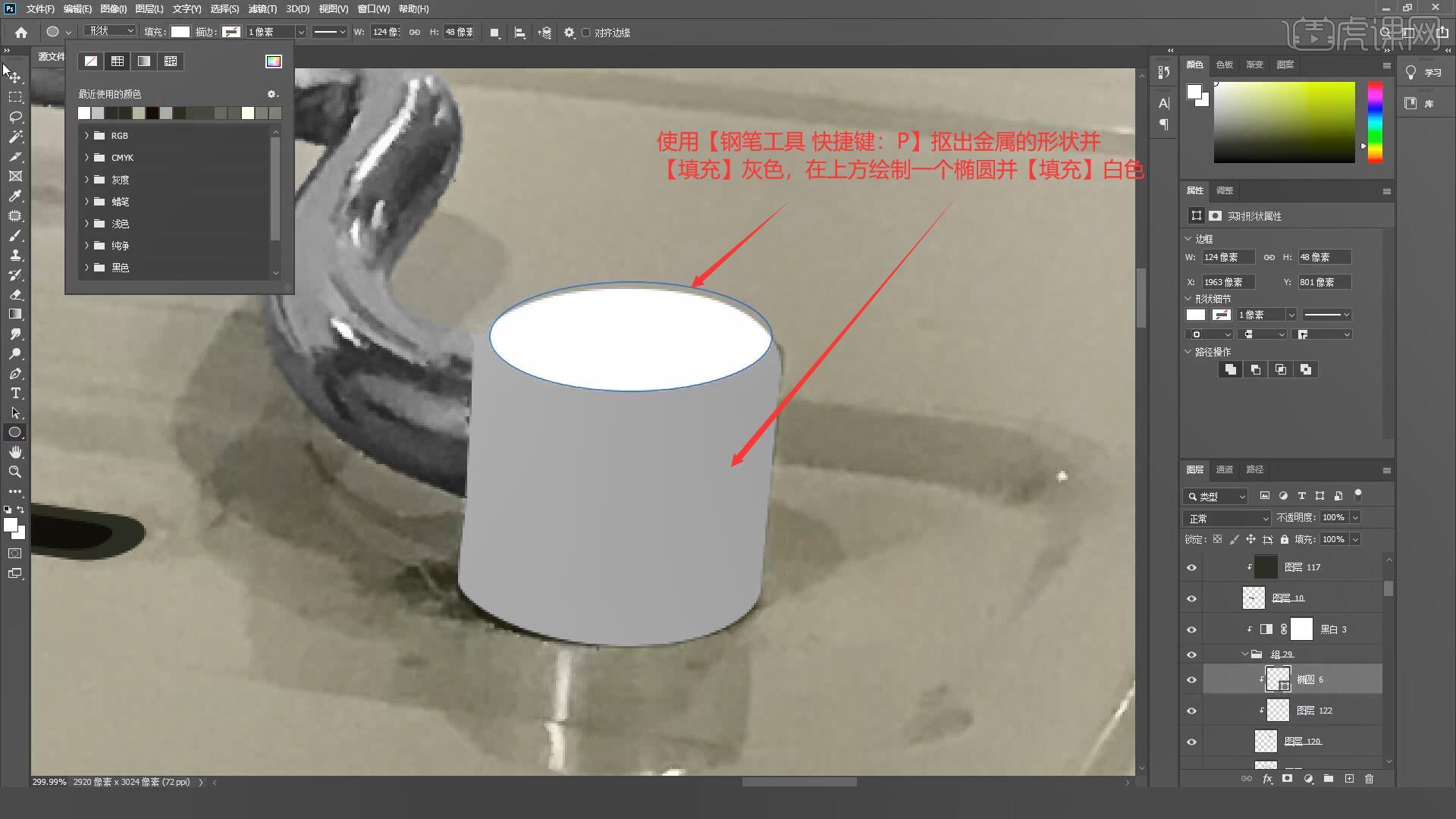Click the Delete layer trash icon

point(1369,779)
